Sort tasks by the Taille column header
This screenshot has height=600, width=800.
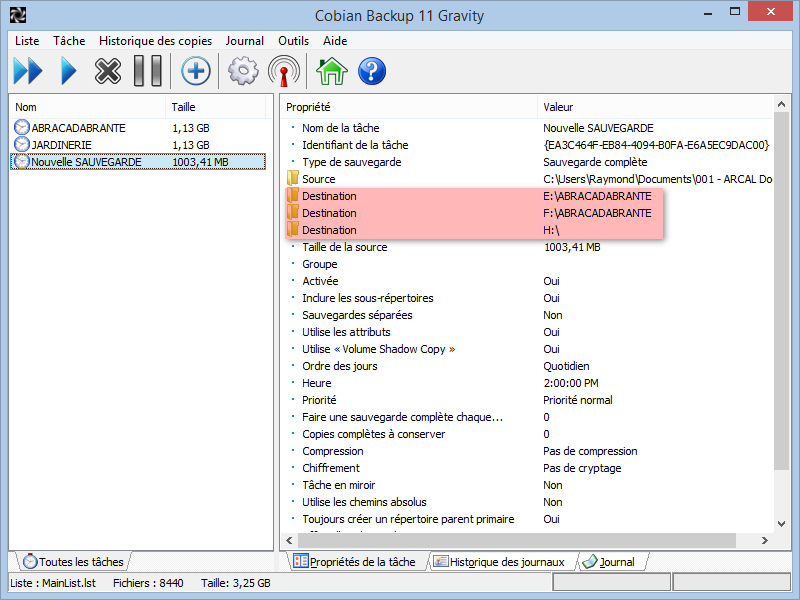pyautogui.click(x=215, y=107)
